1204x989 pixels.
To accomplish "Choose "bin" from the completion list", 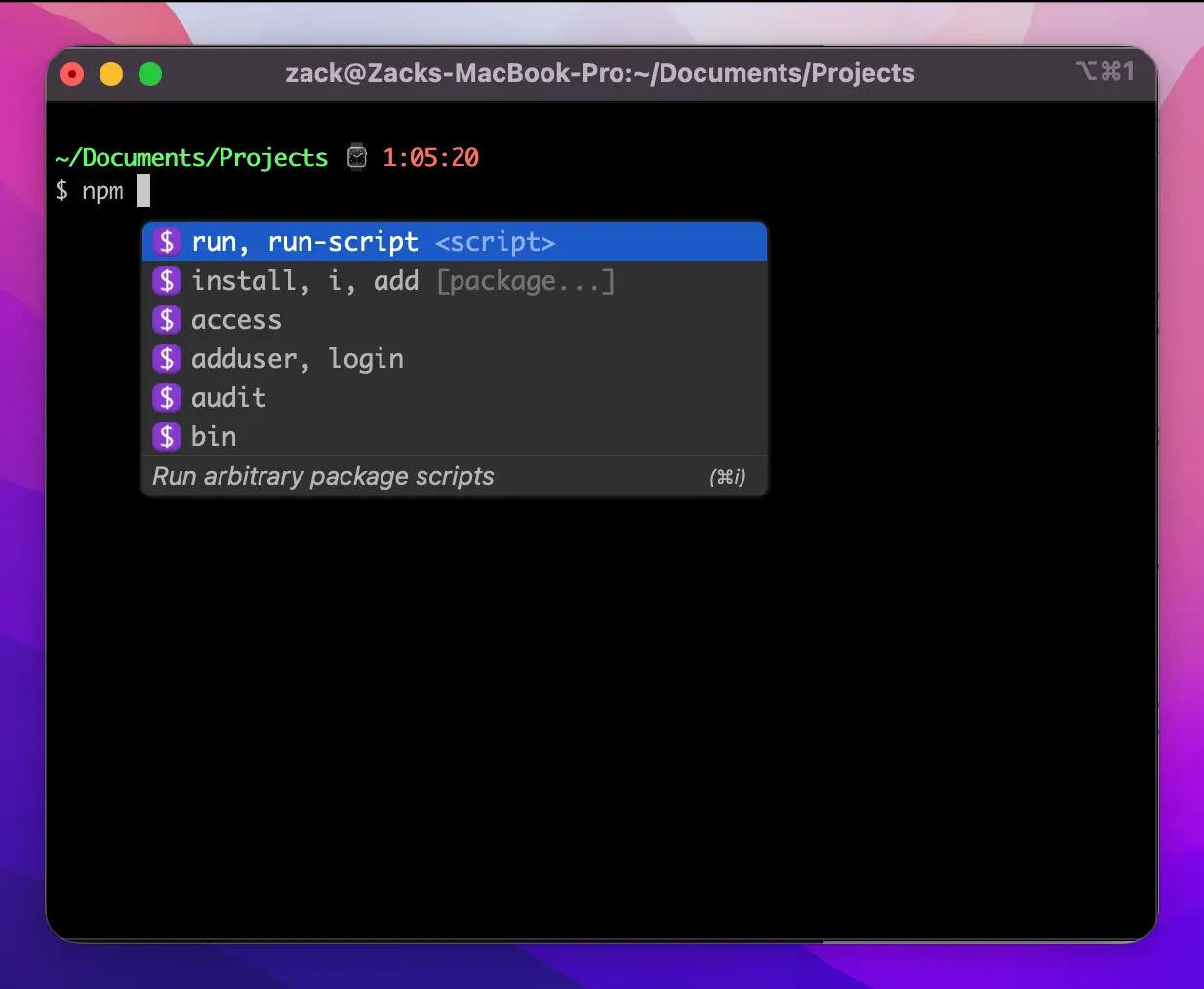I will click(214, 436).
